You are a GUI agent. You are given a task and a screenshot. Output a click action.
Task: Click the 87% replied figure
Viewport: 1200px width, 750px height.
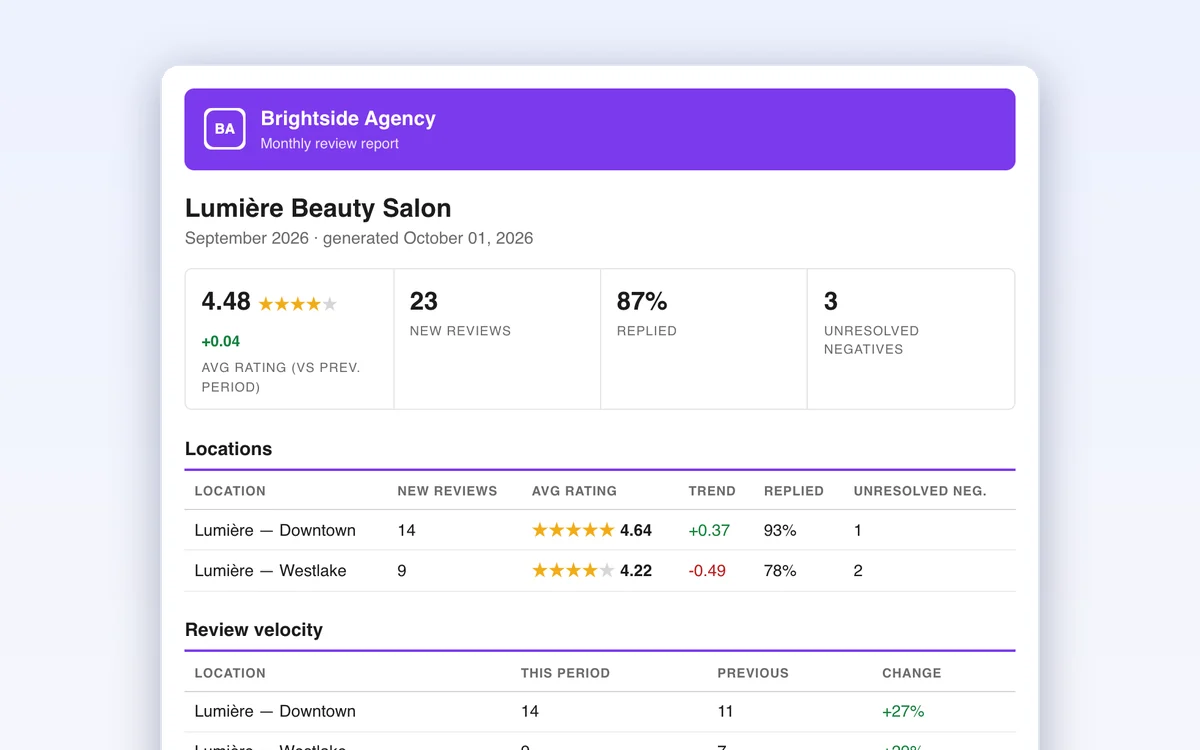642,301
